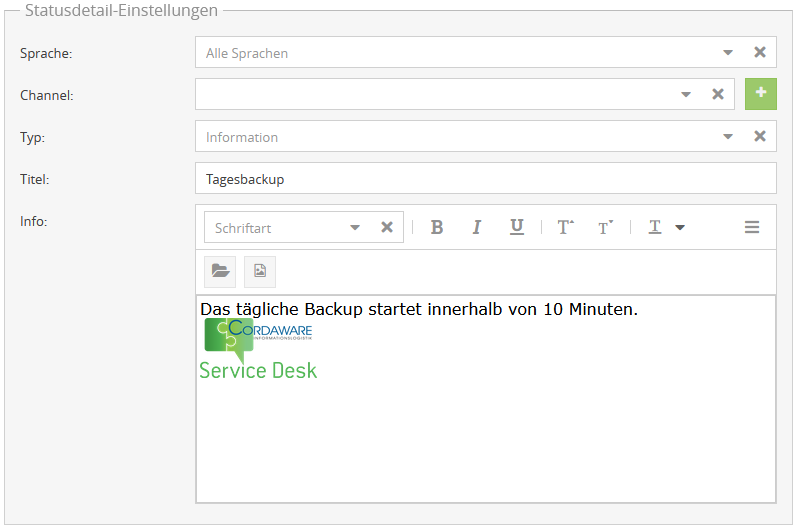796x528 pixels.
Task: Increase the font size
Action: [x=565, y=227]
